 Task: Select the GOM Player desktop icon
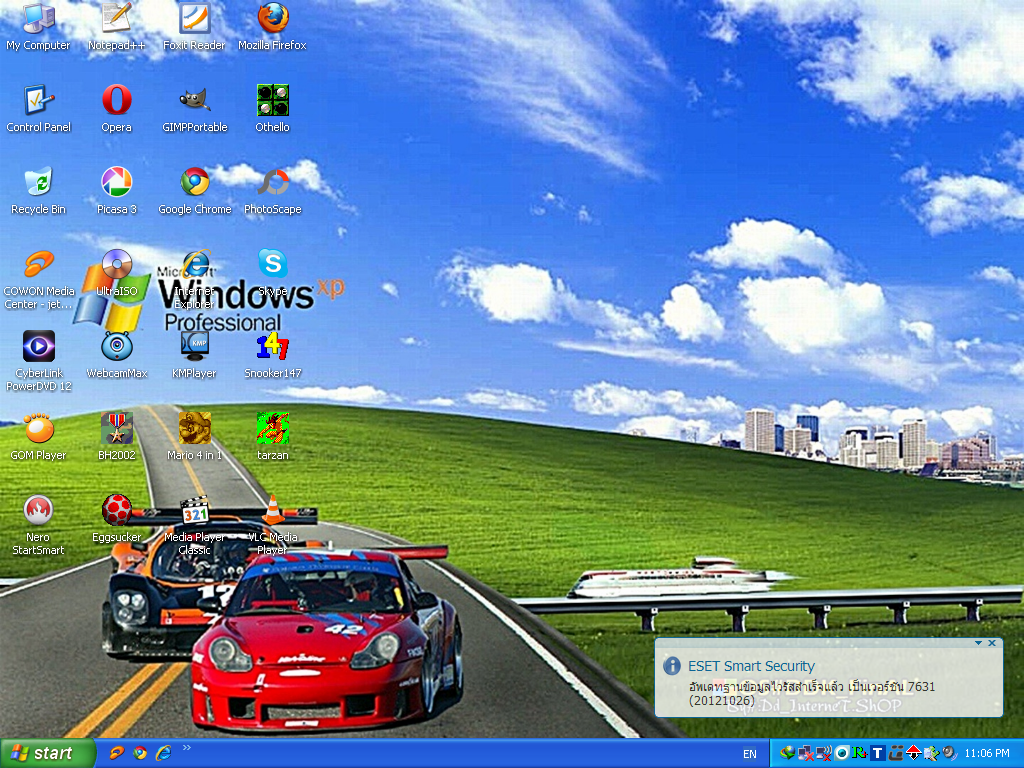39,437
